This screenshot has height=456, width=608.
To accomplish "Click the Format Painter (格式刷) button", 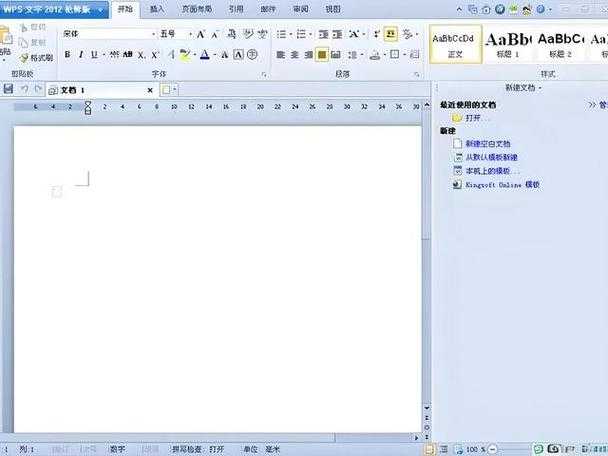I will [x=36, y=57].
